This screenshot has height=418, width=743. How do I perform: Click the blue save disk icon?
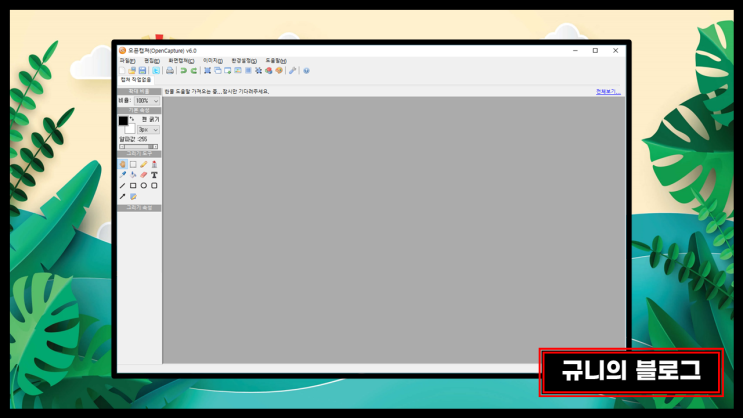point(142,71)
